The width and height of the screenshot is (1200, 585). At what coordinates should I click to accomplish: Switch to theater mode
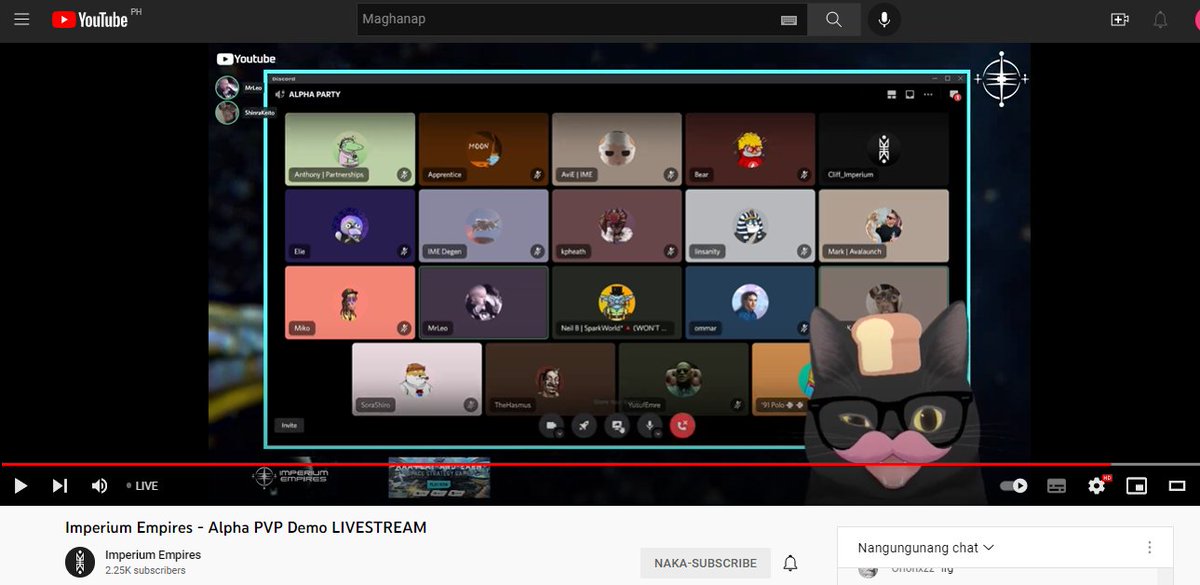1177,486
